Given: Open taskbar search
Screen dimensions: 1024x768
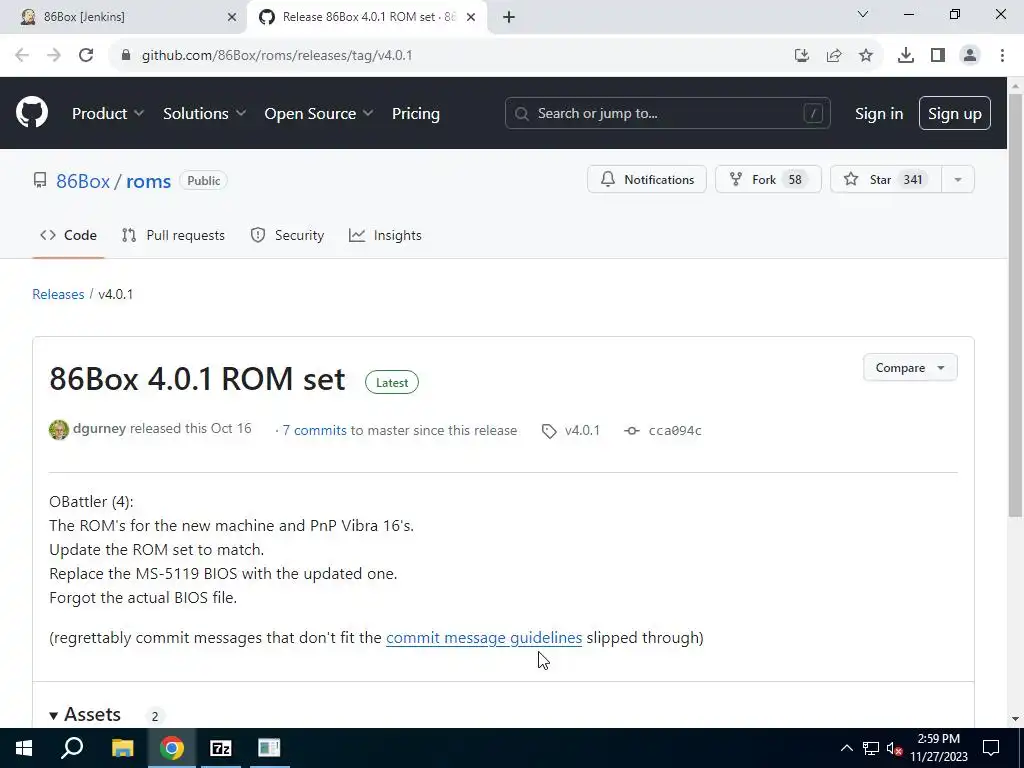Looking at the screenshot, I should (72, 748).
